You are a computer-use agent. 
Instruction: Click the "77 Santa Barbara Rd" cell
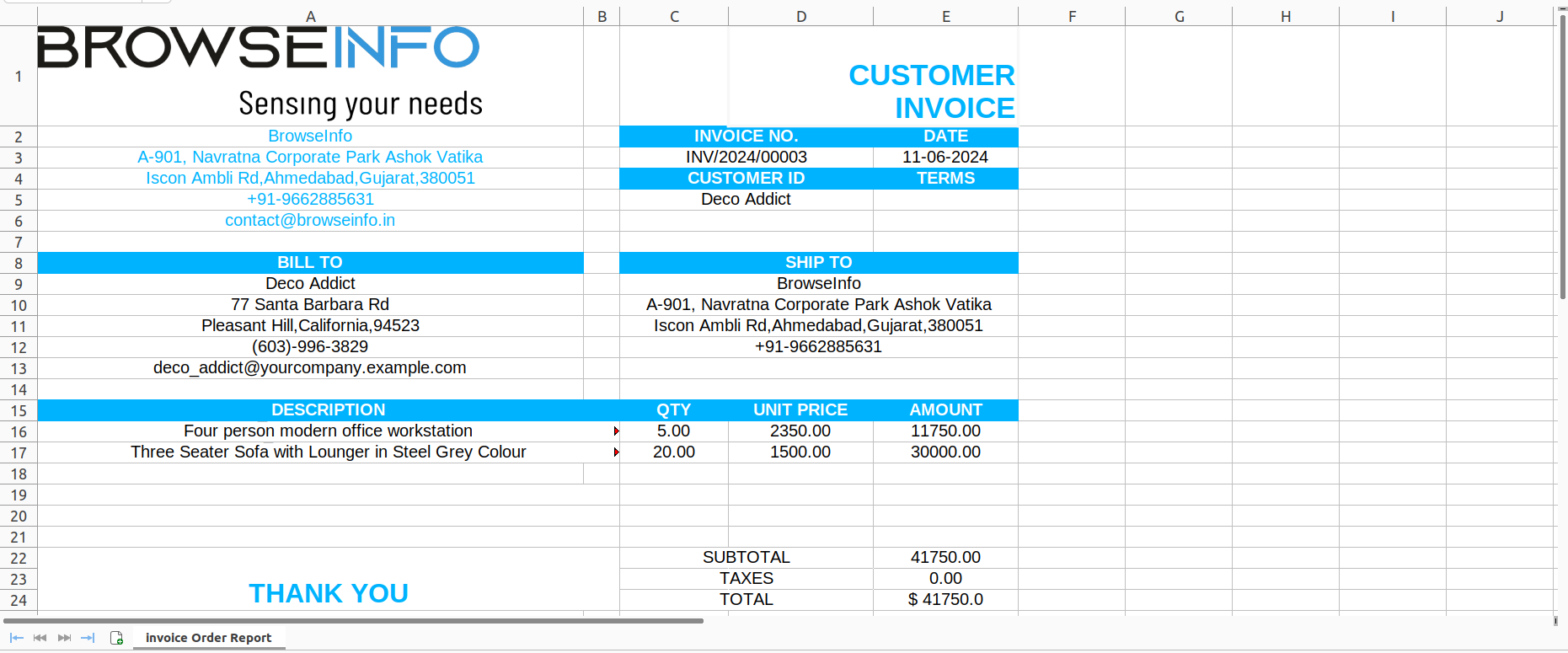tap(310, 305)
